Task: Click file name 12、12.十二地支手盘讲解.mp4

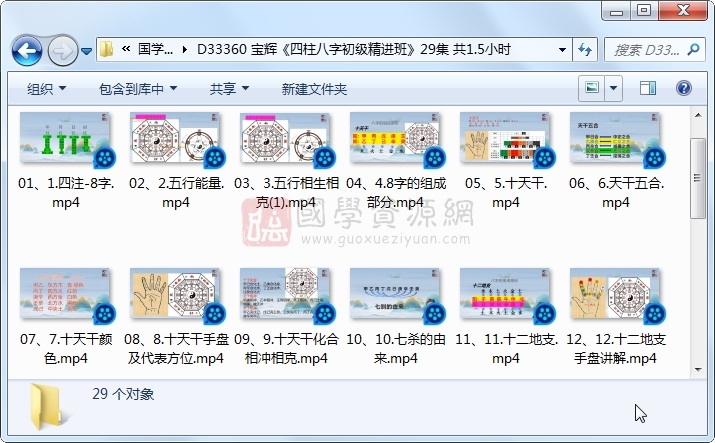Action: point(616,348)
